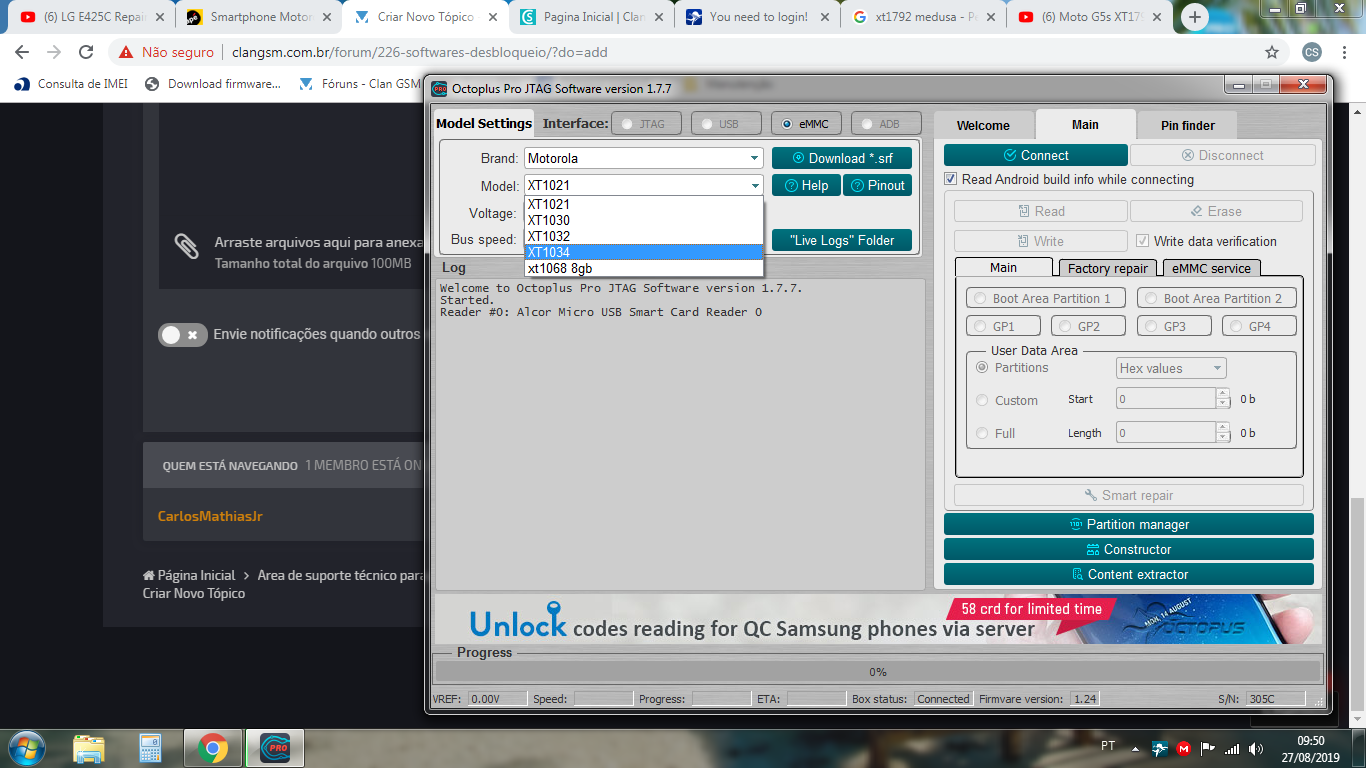Screen dimensions: 1366x768
Task: Toggle the notifications switch in Chrome forum page
Action: click(x=182, y=334)
